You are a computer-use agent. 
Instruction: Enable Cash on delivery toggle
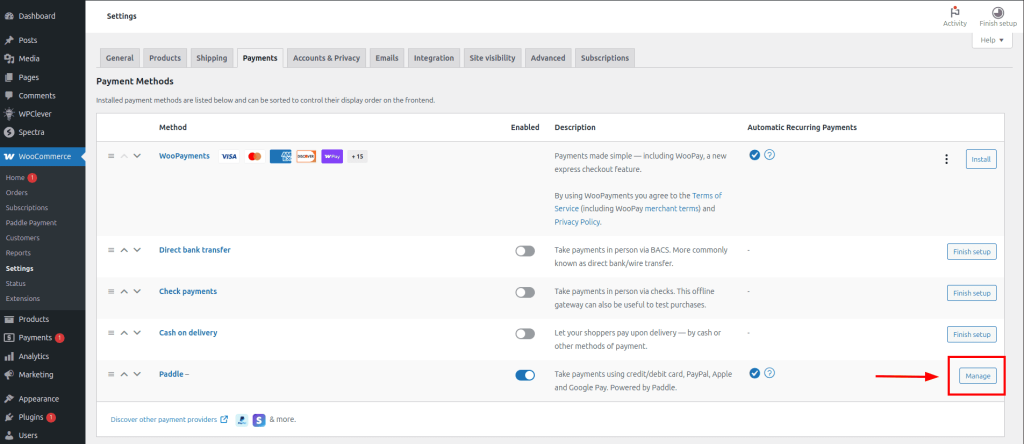(x=525, y=334)
